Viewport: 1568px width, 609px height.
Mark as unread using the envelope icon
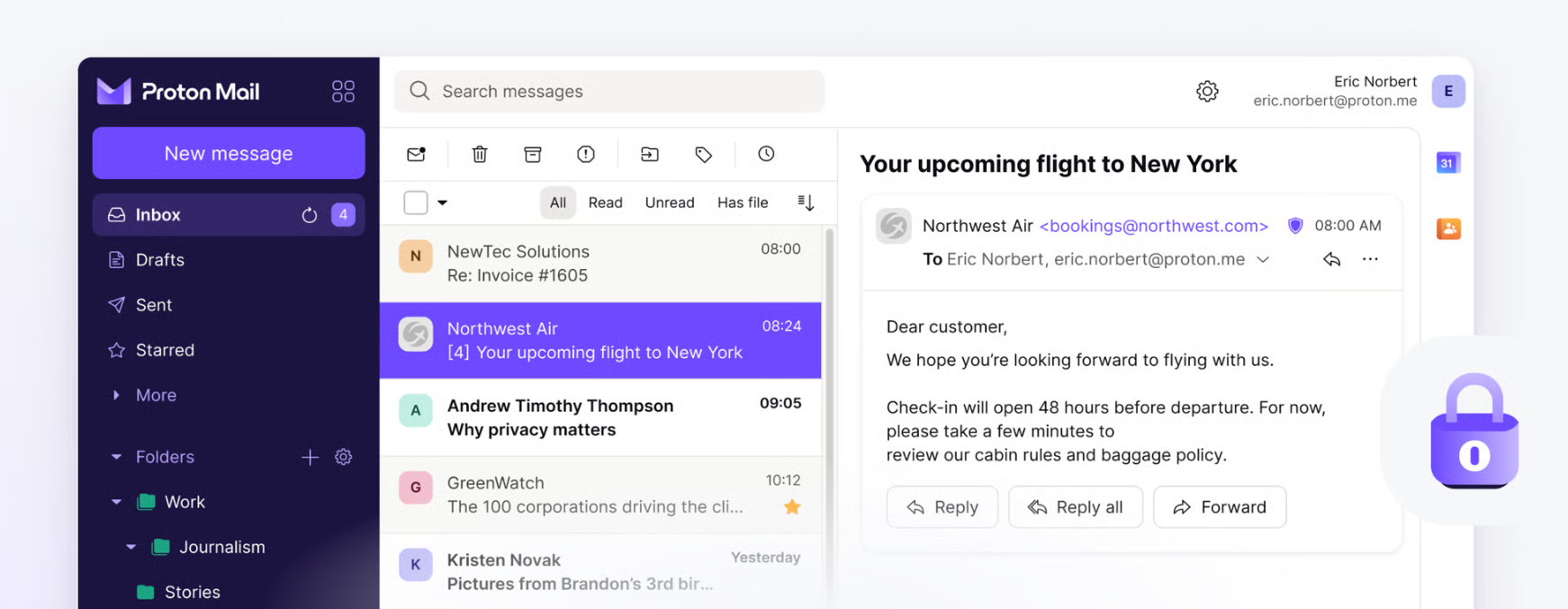click(x=416, y=154)
